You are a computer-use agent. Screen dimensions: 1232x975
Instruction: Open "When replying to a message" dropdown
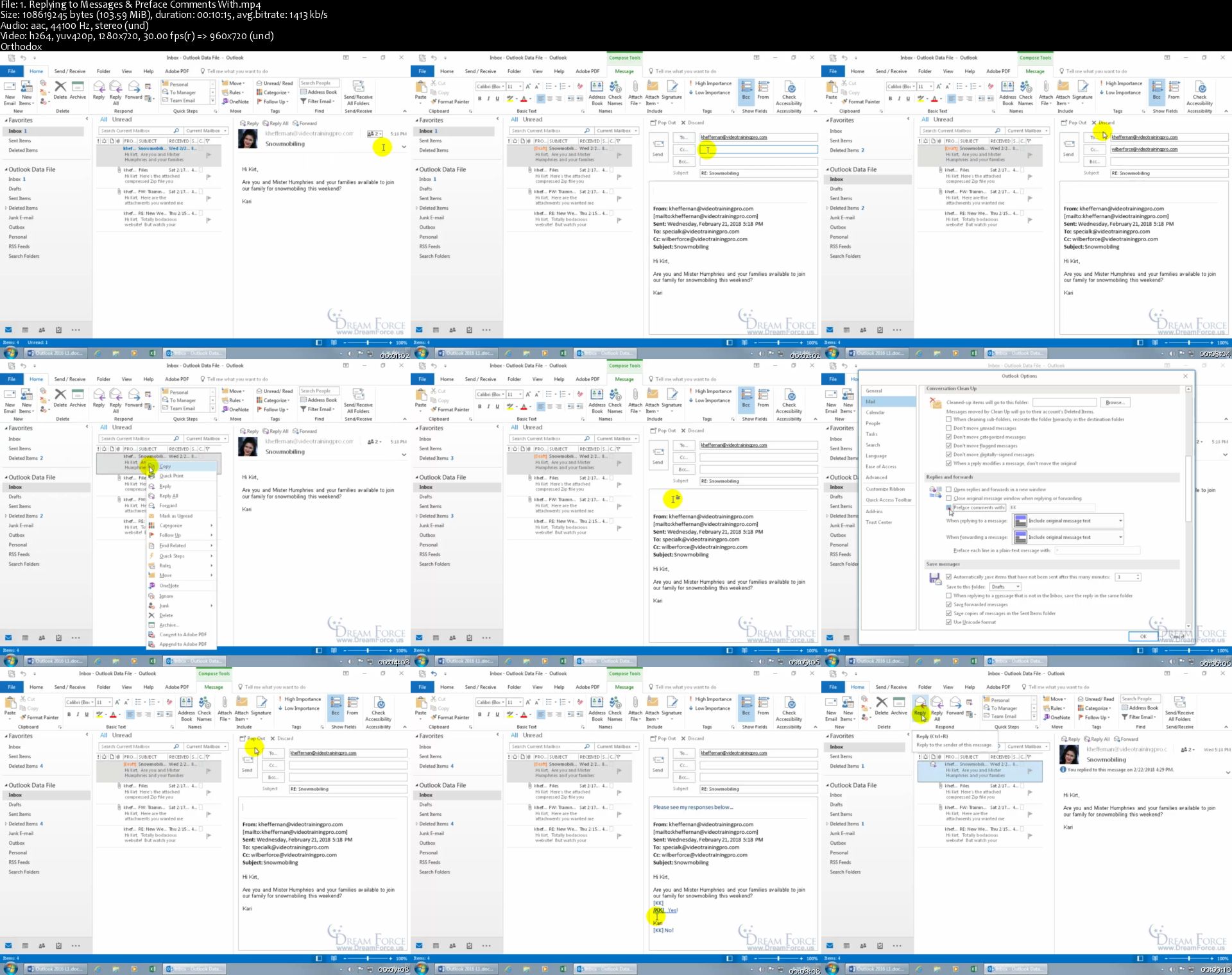click(1068, 521)
